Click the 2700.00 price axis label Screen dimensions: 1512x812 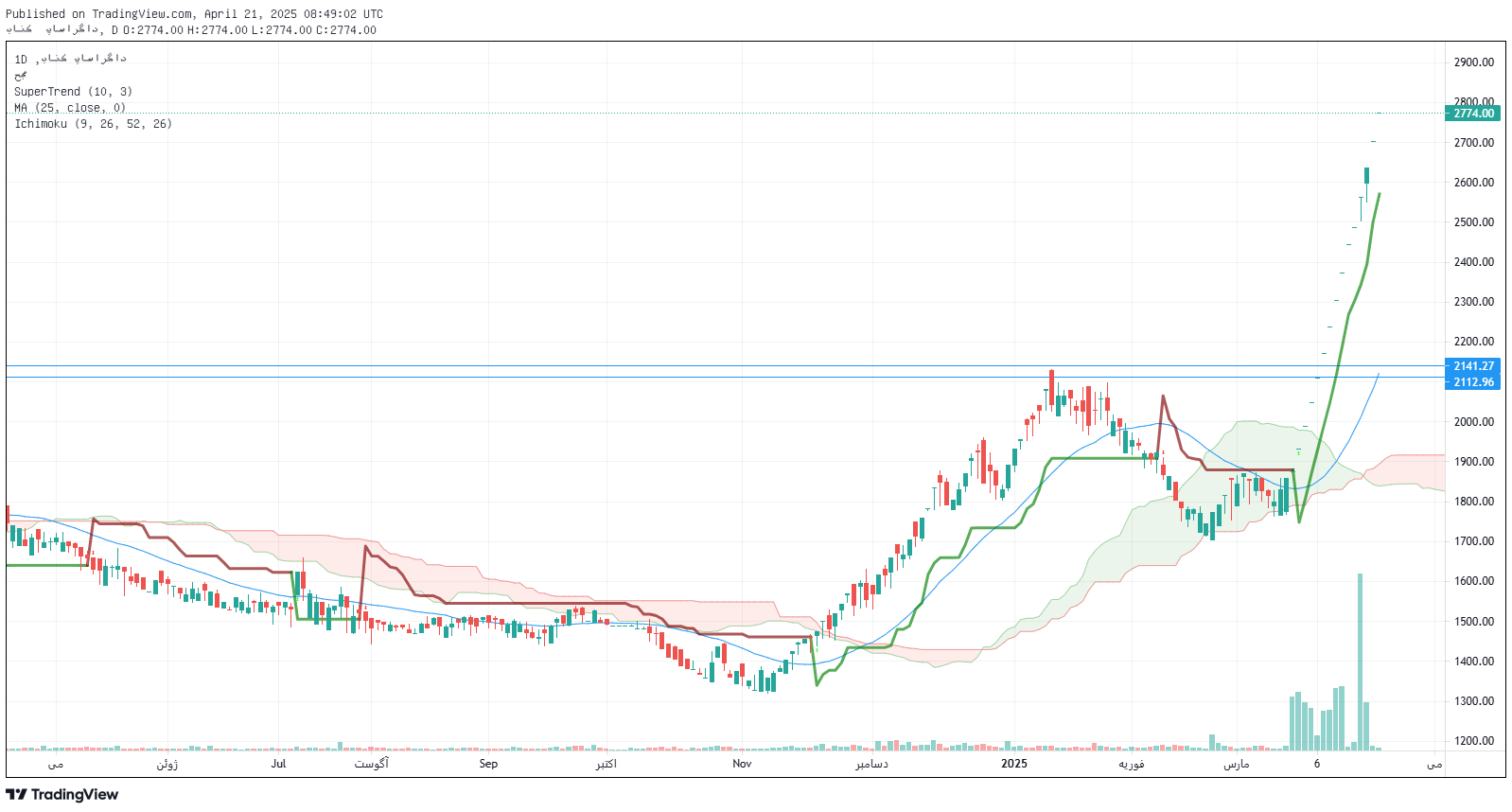click(1474, 143)
